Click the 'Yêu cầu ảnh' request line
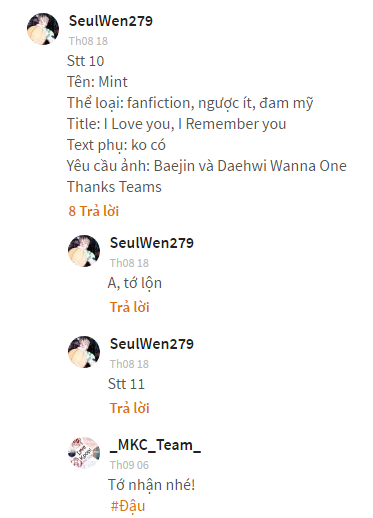 click(207, 166)
